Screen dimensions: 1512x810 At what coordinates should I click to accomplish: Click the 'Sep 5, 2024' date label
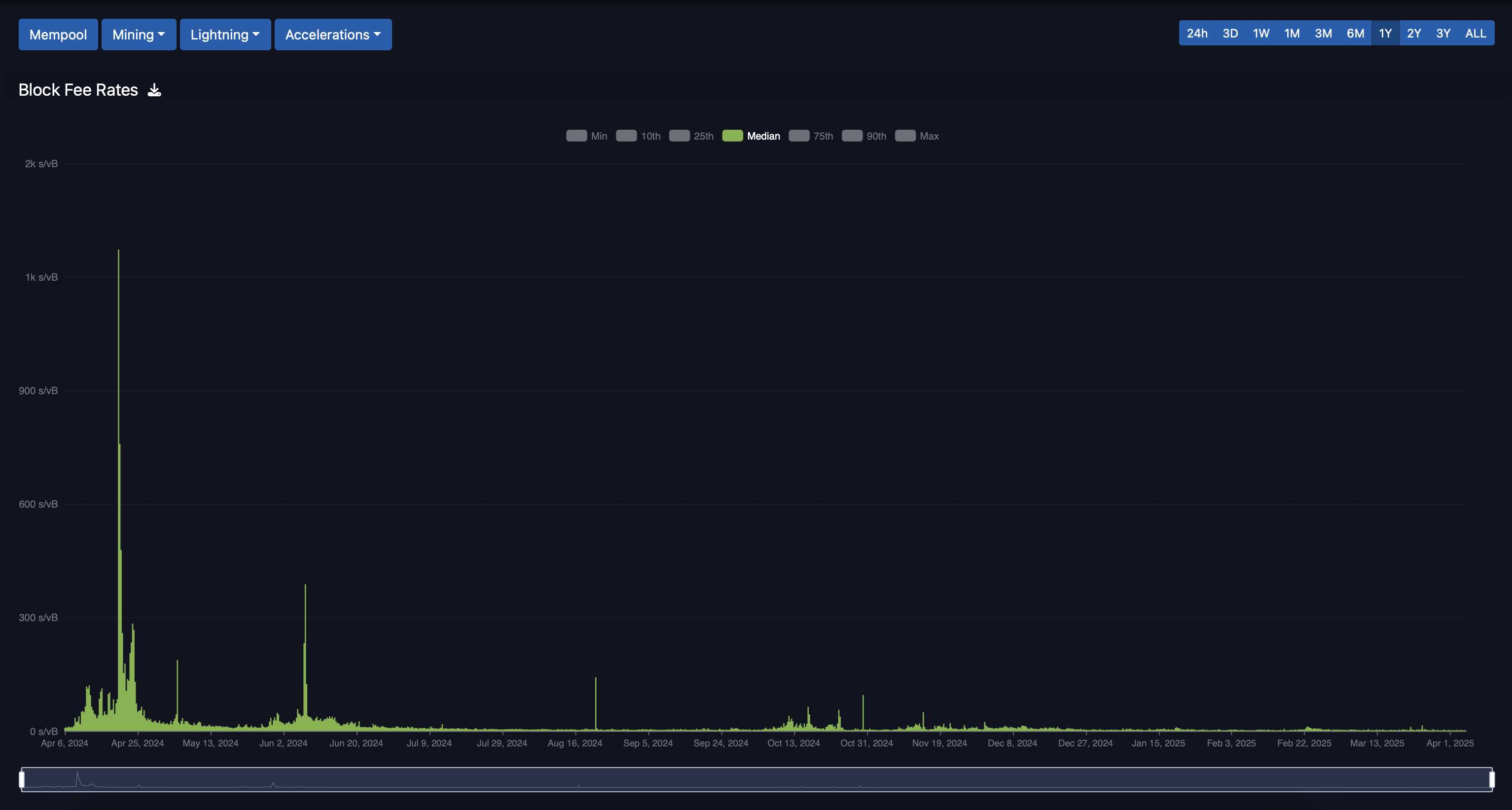(648, 743)
